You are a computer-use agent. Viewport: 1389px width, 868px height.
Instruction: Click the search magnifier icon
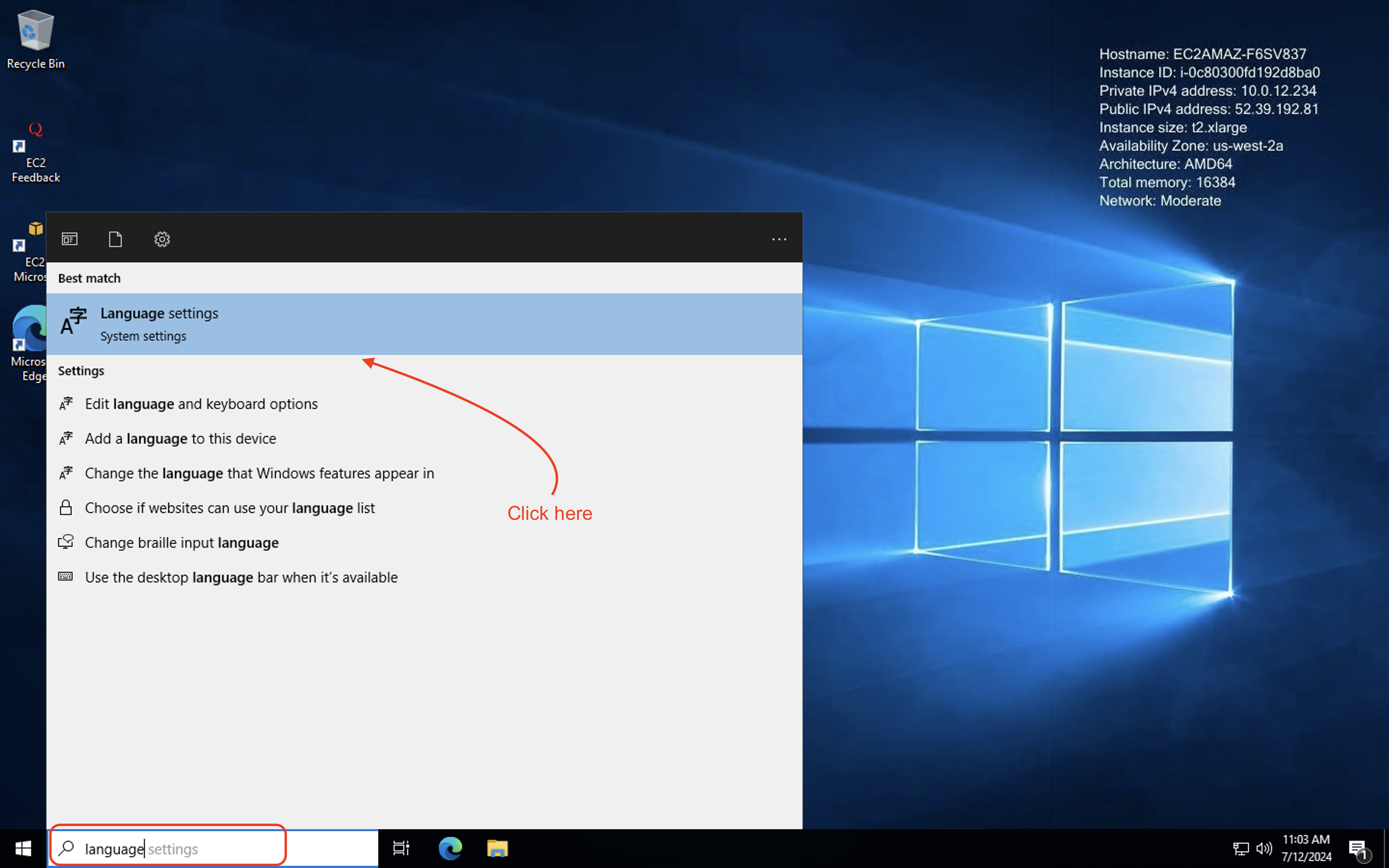pos(67,848)
